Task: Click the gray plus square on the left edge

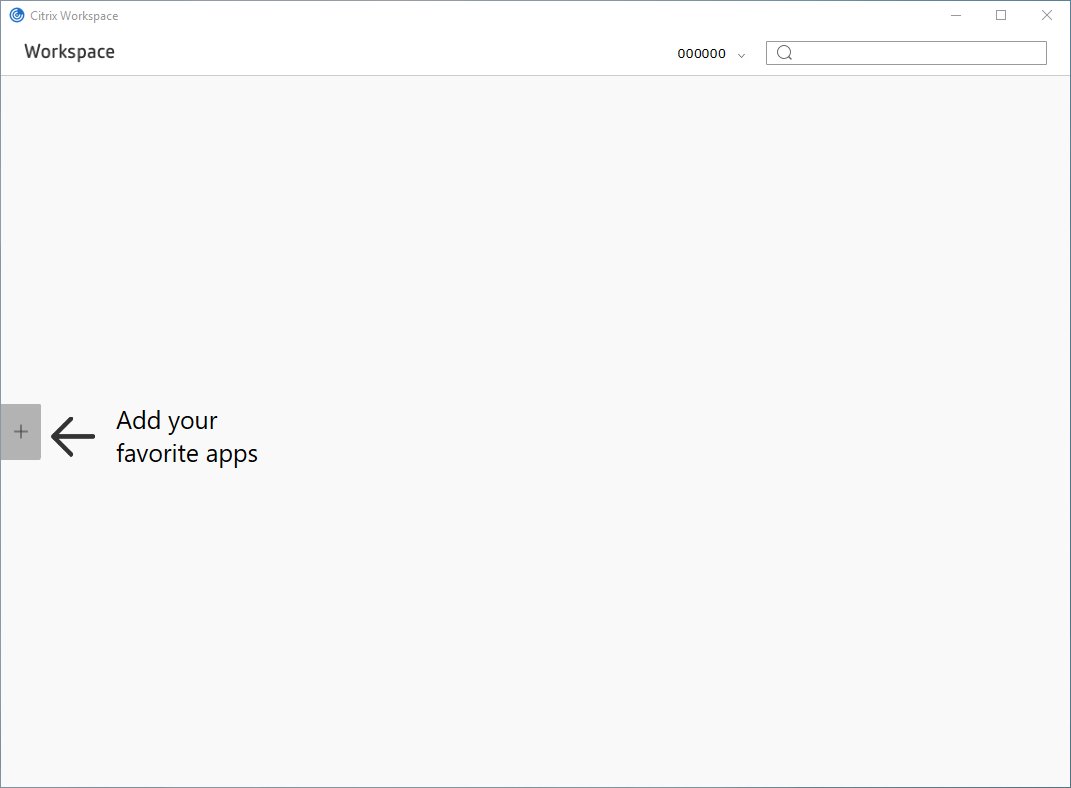Action: [x=20, y=431]
